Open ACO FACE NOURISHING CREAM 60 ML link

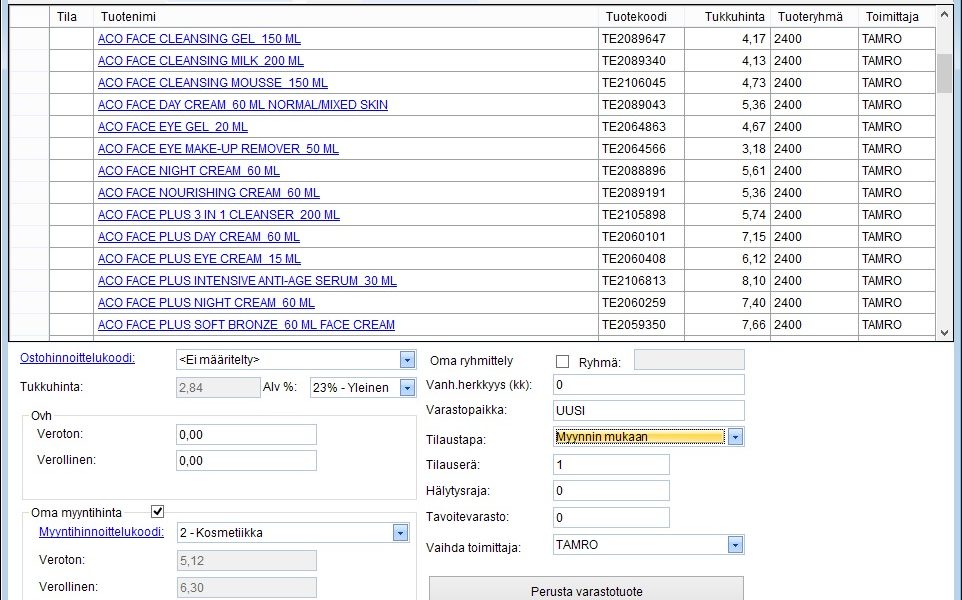[209, 193]
